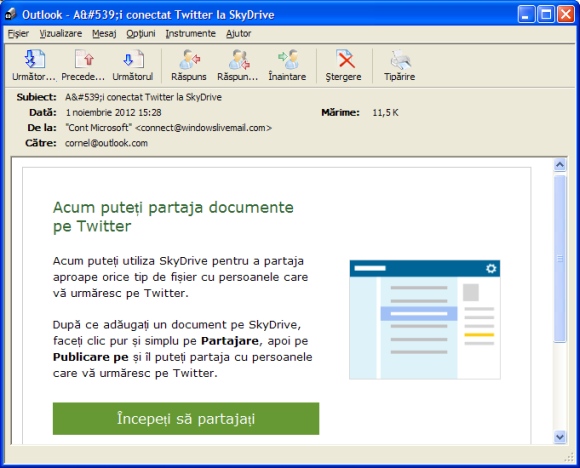Forward the message with 'Înaintare'

click(288, 59)
